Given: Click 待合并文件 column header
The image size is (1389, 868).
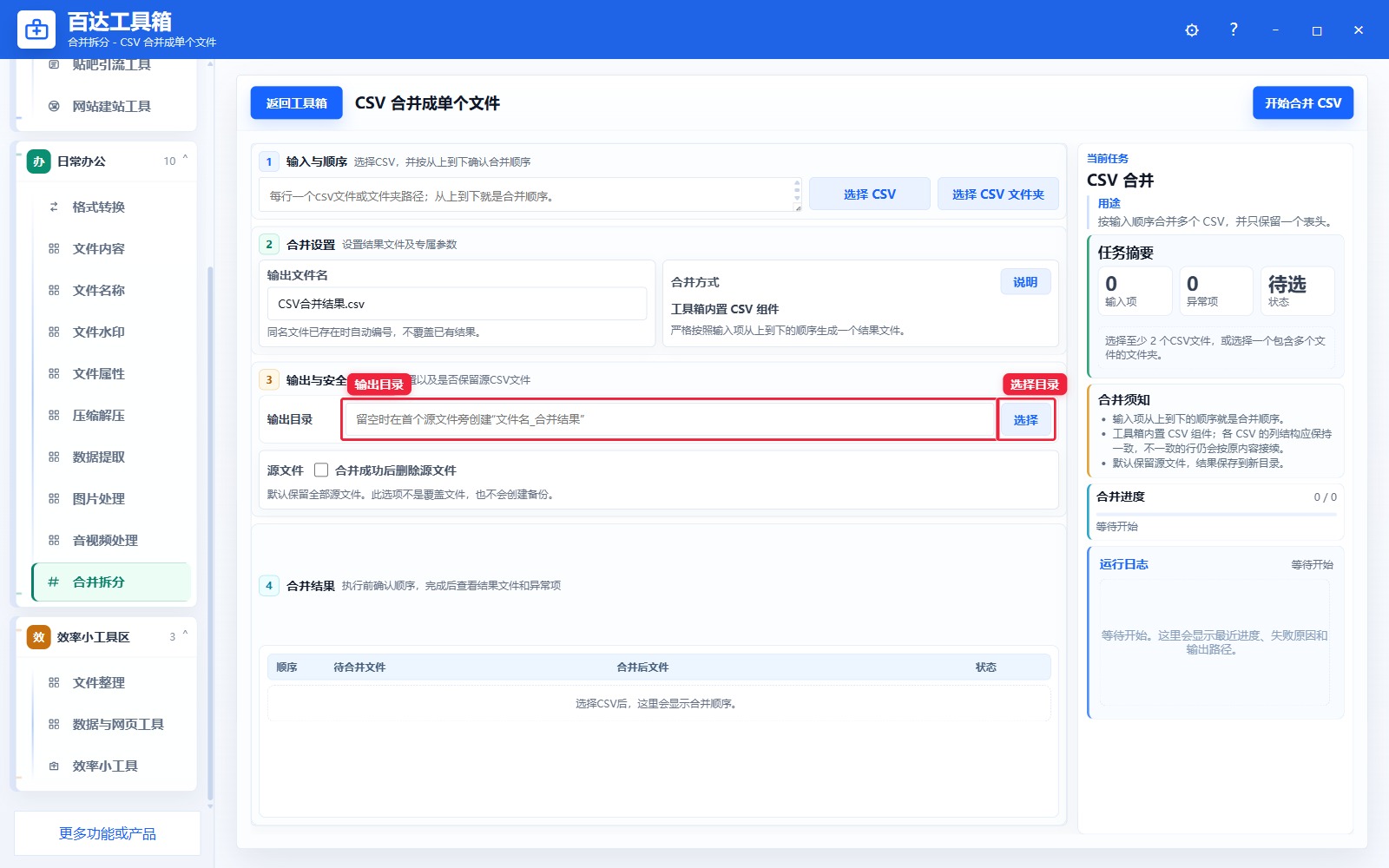Looking at the screenshot, I should tap(359, 667).
